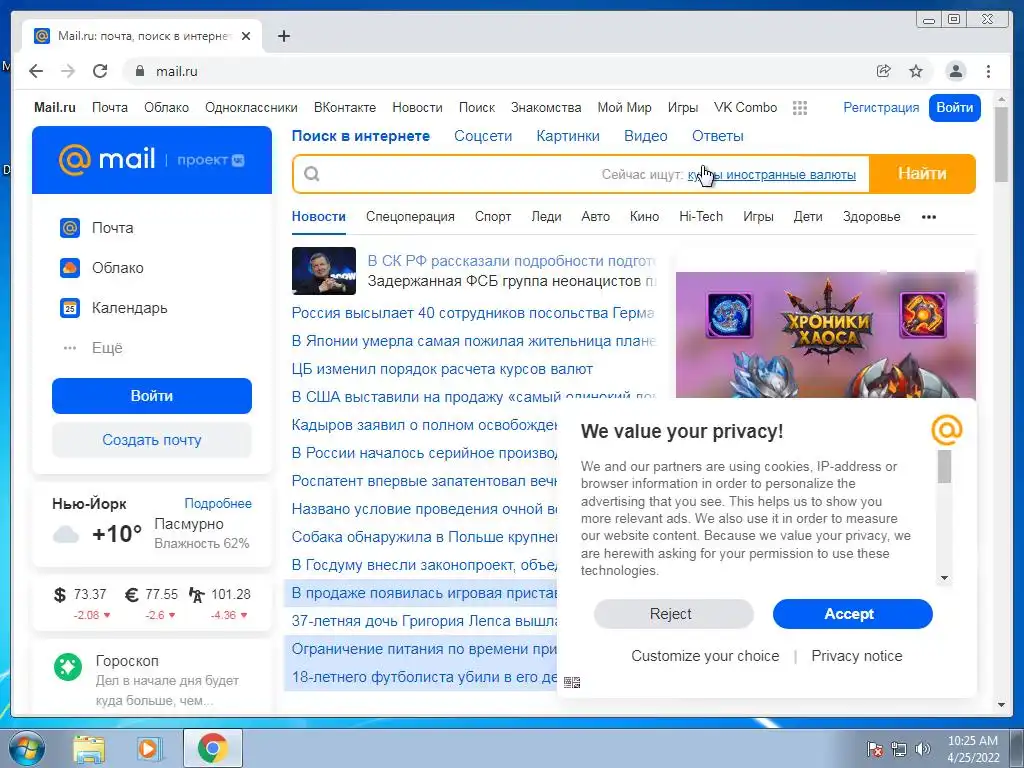Click the Почта envelope icon in sidebar
Screen dimensions: 1024x768
[70, 228]
